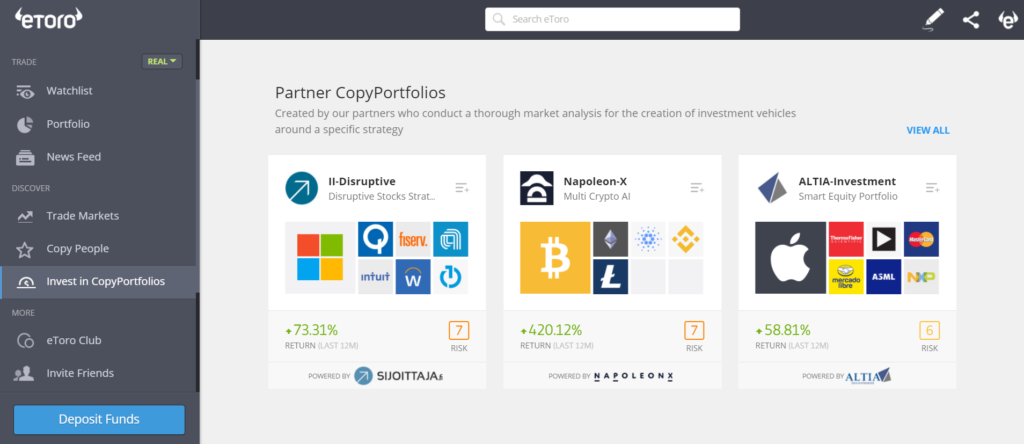Click the VIEW ALL link
Image resolution: width=1024 pixels, height=444 pixels.
927,131
